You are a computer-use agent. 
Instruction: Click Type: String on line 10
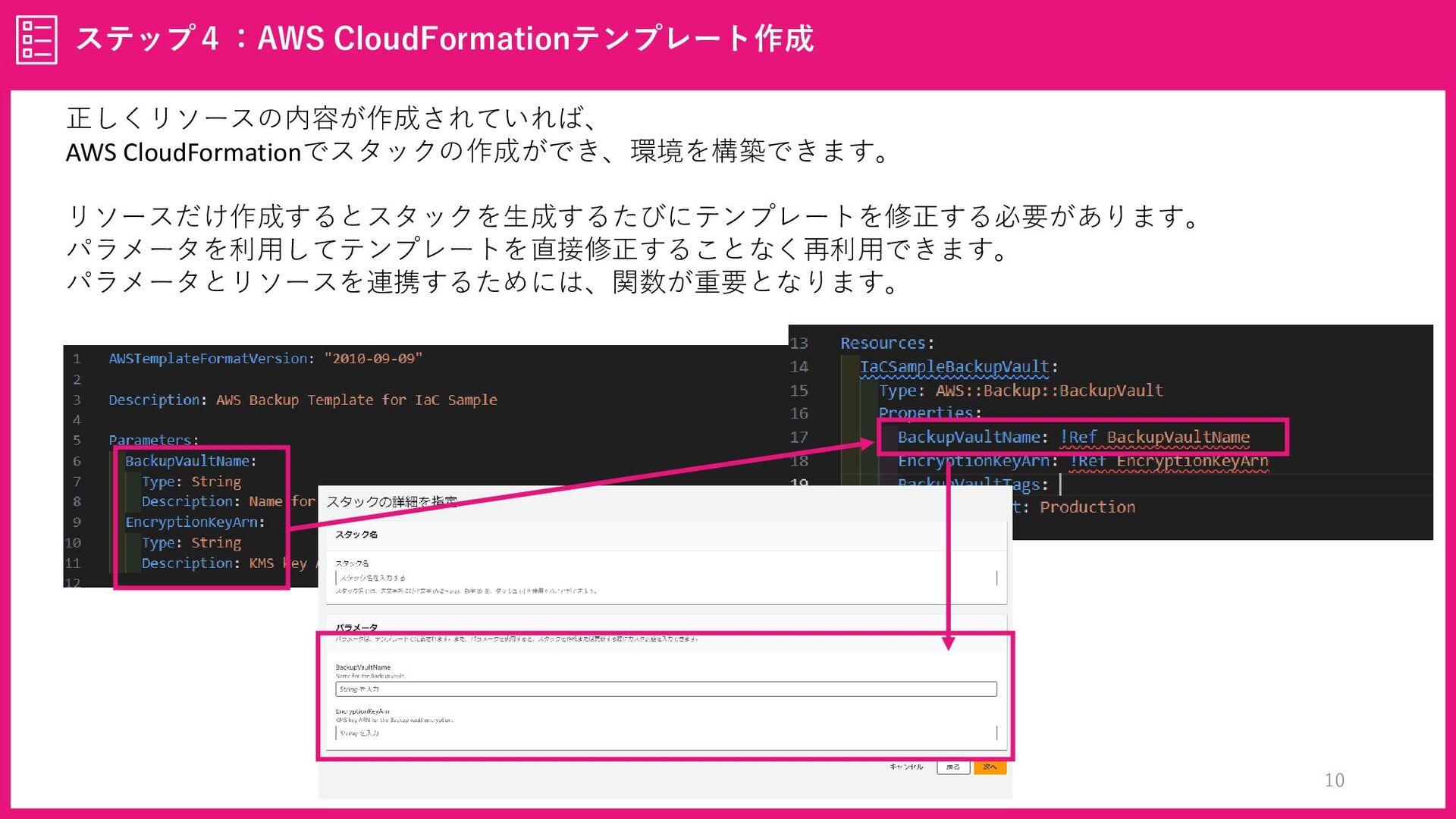[x=191, y=543]
